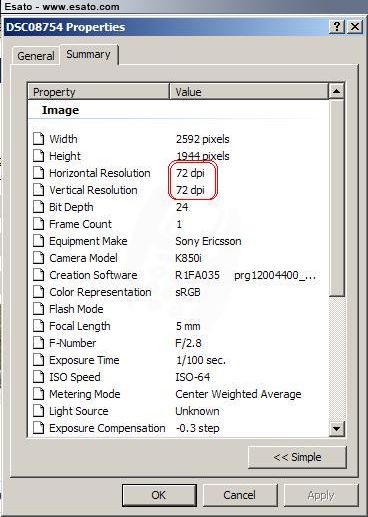The height and width of the screenshot is (517, 368).
Task: Click the page icon next to F-Number
Action: pos(39,343)
